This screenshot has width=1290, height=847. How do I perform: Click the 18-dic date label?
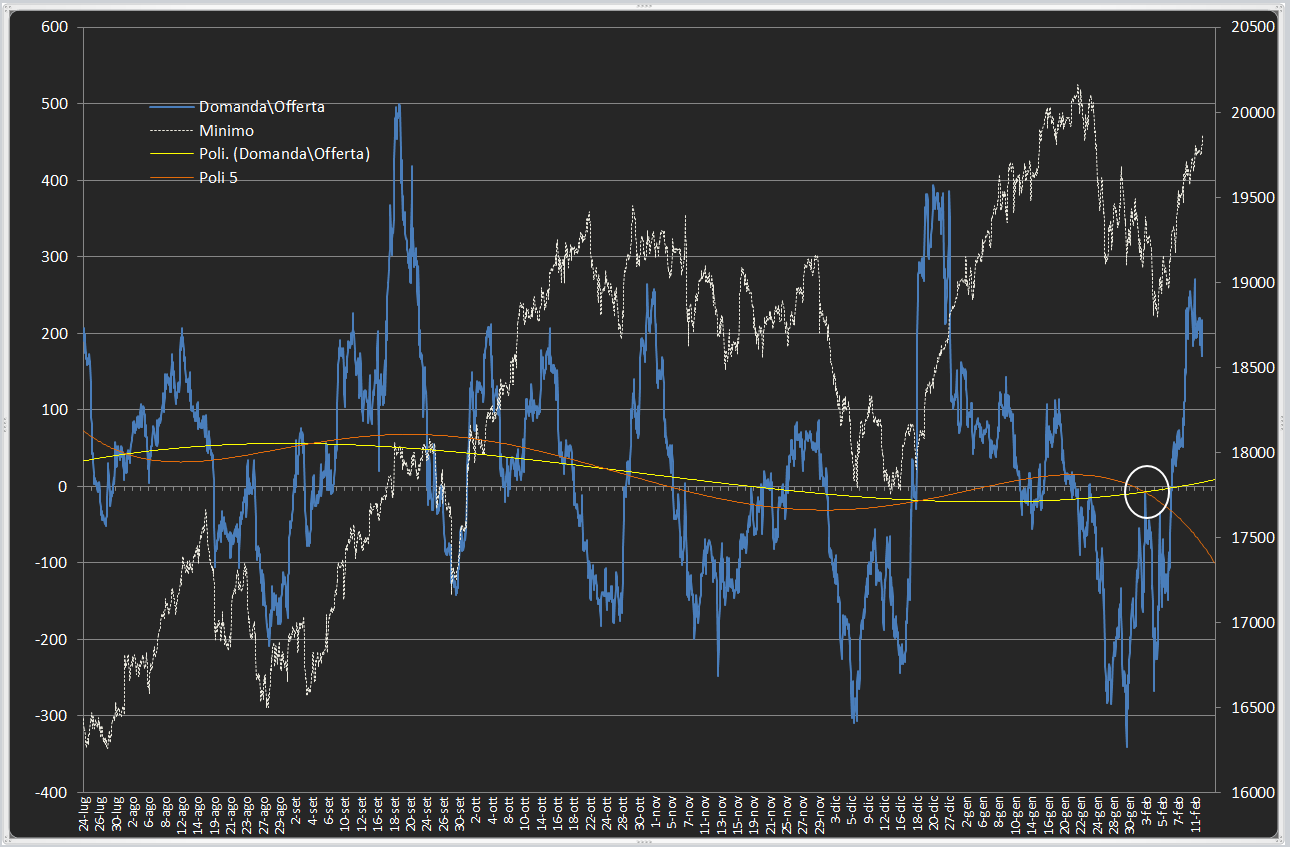click(x=917, y=813)
